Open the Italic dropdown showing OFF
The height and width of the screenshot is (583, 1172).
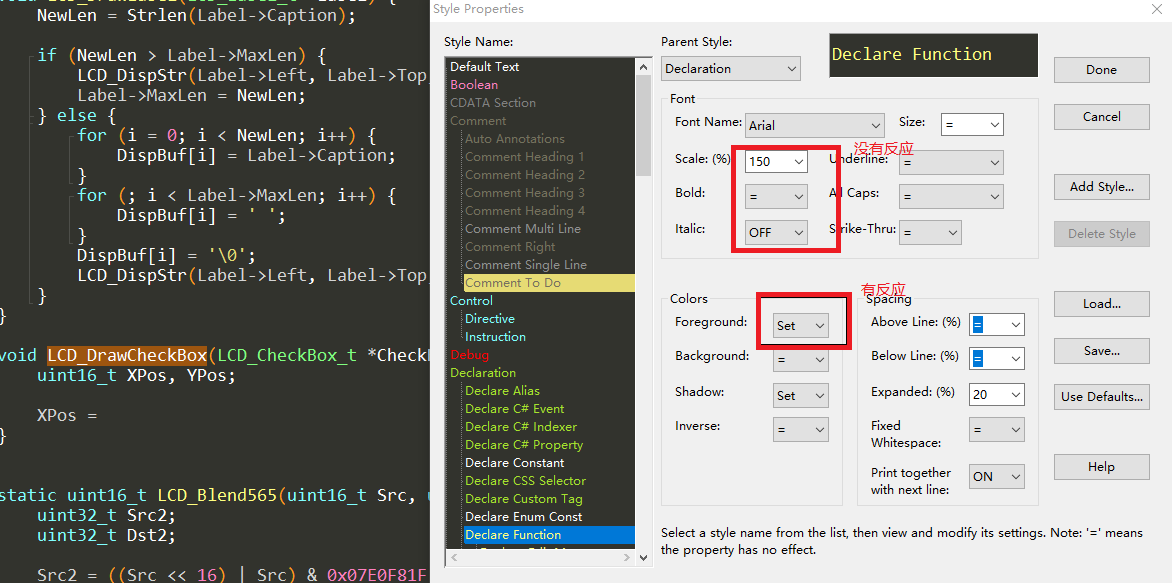tap(776, 232)
